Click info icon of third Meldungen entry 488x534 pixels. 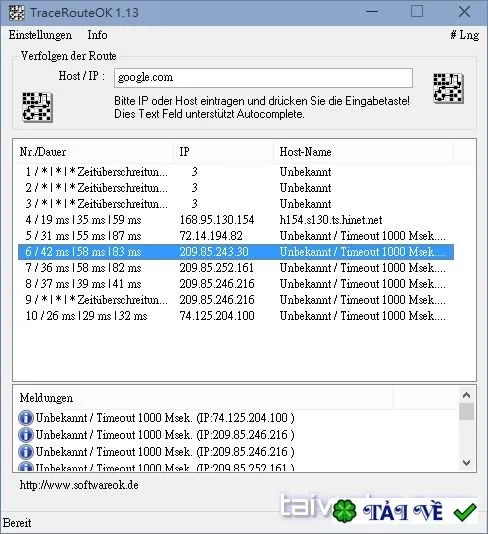[26, 452]
